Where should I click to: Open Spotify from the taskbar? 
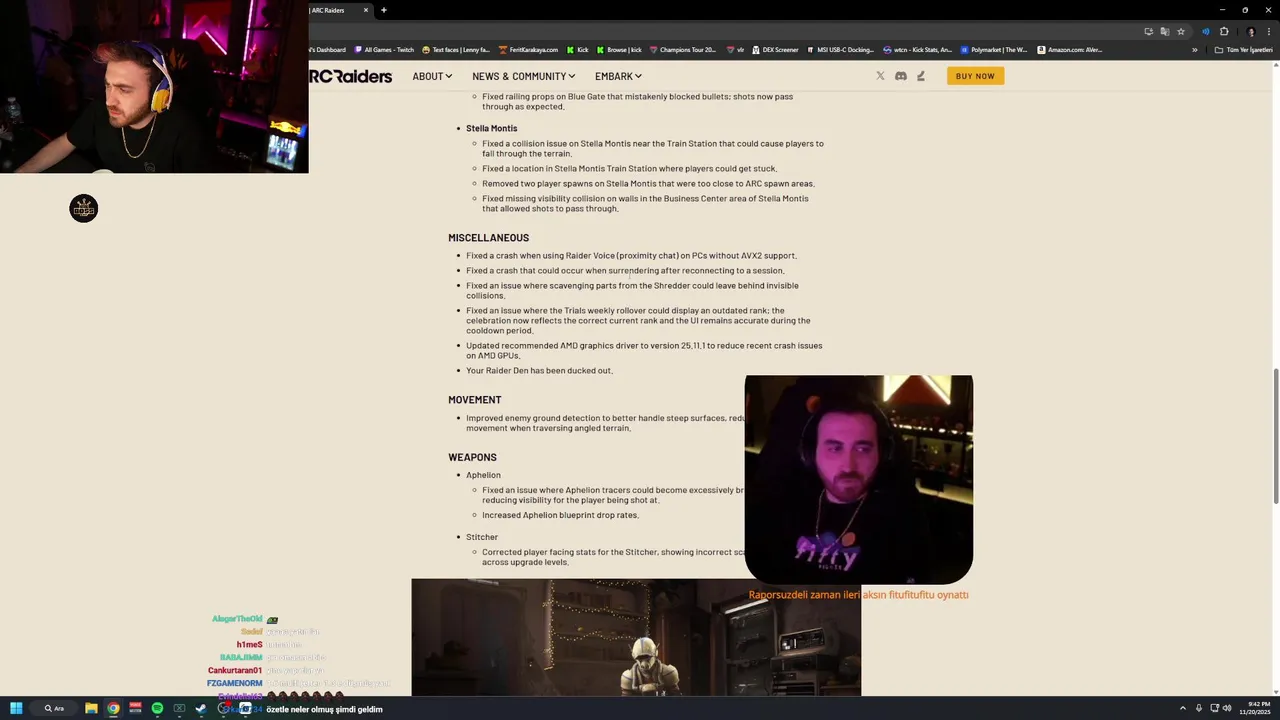click(x=157, y=708)
